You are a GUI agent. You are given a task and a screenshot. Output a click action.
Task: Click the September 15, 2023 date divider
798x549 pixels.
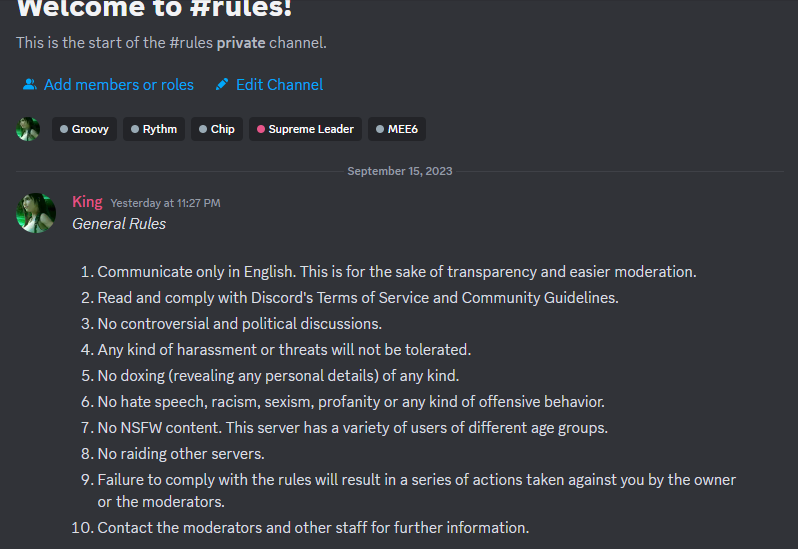tap(399, 171)
